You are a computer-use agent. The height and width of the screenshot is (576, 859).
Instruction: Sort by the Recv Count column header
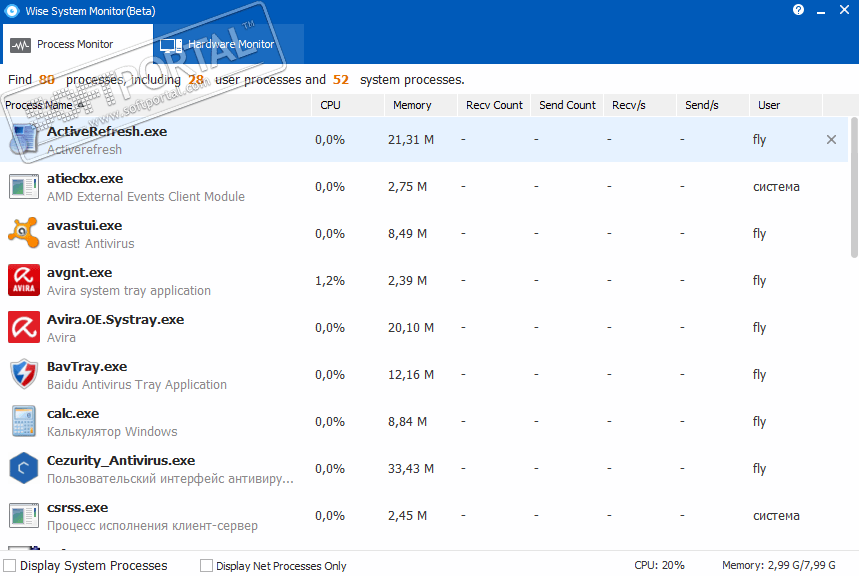pyautogui.click(x=494, y=105)
